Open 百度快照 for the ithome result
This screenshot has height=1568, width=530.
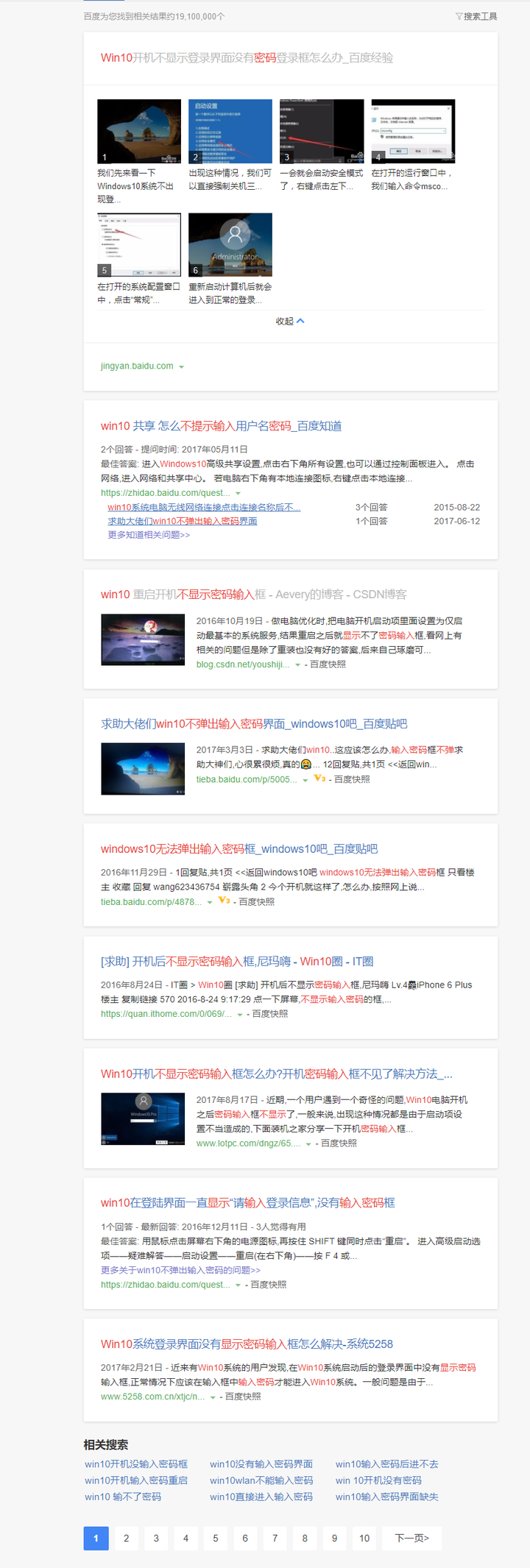[x=270, y=1014]
